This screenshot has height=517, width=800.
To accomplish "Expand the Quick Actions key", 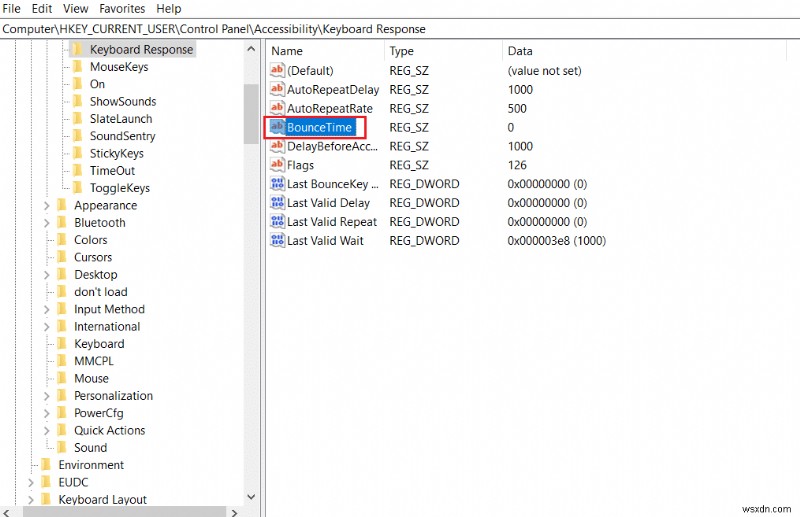I will point(46,431).
